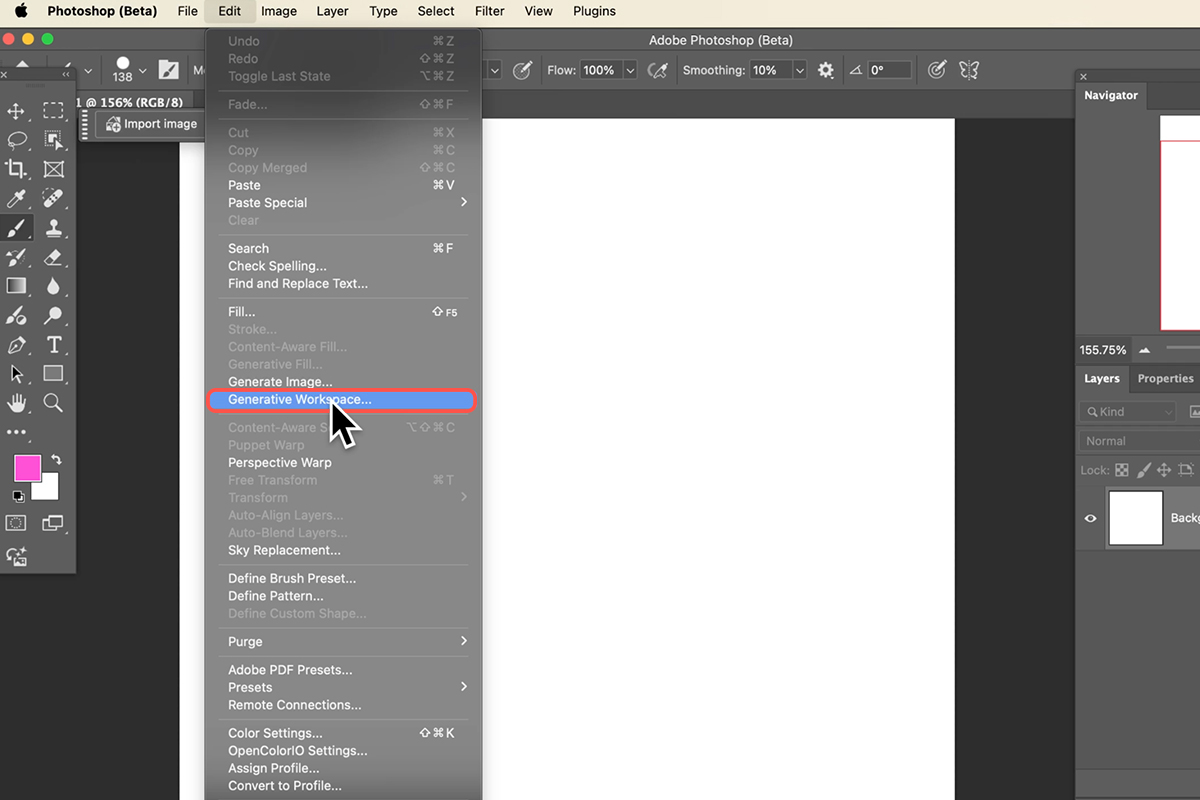Open the Normal blend mode dropdown
Image resolution: width=1200 pixels, height=800 pixels.
1139,441
